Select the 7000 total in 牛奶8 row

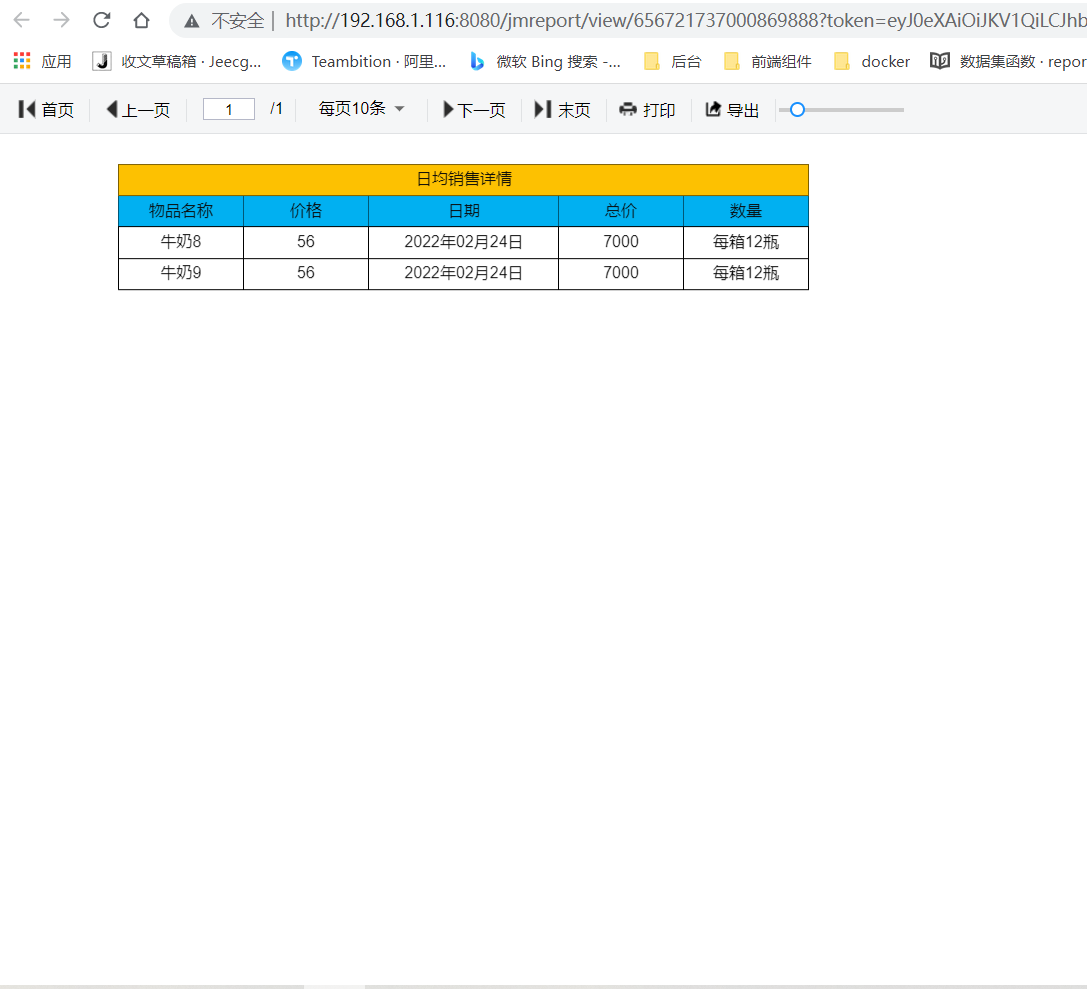tap(620, 242)
